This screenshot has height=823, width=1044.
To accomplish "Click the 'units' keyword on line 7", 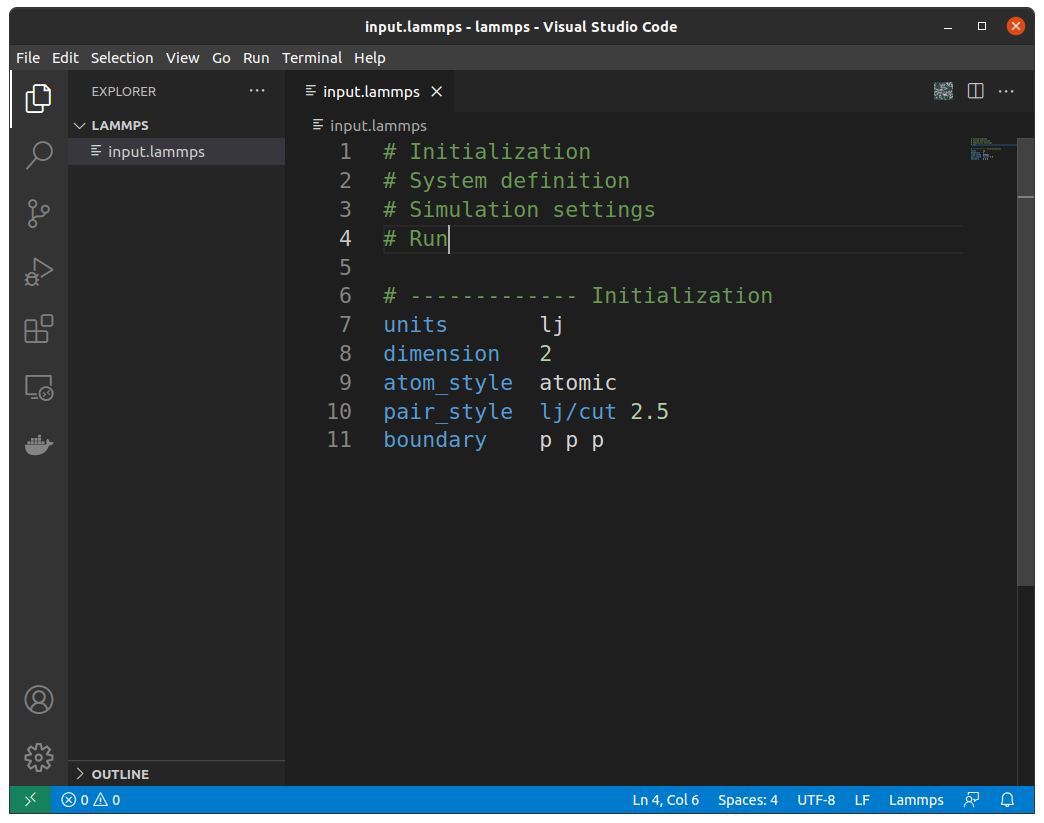I will (x=415, y=325).
